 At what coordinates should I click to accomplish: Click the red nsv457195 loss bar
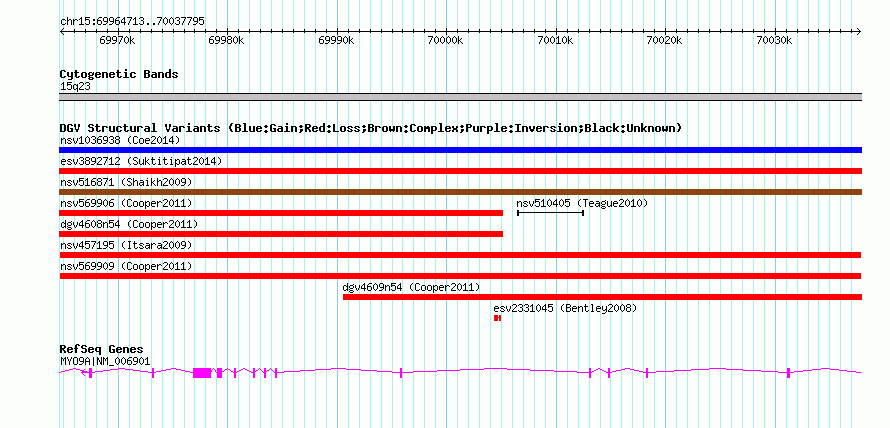pos(460,255)
